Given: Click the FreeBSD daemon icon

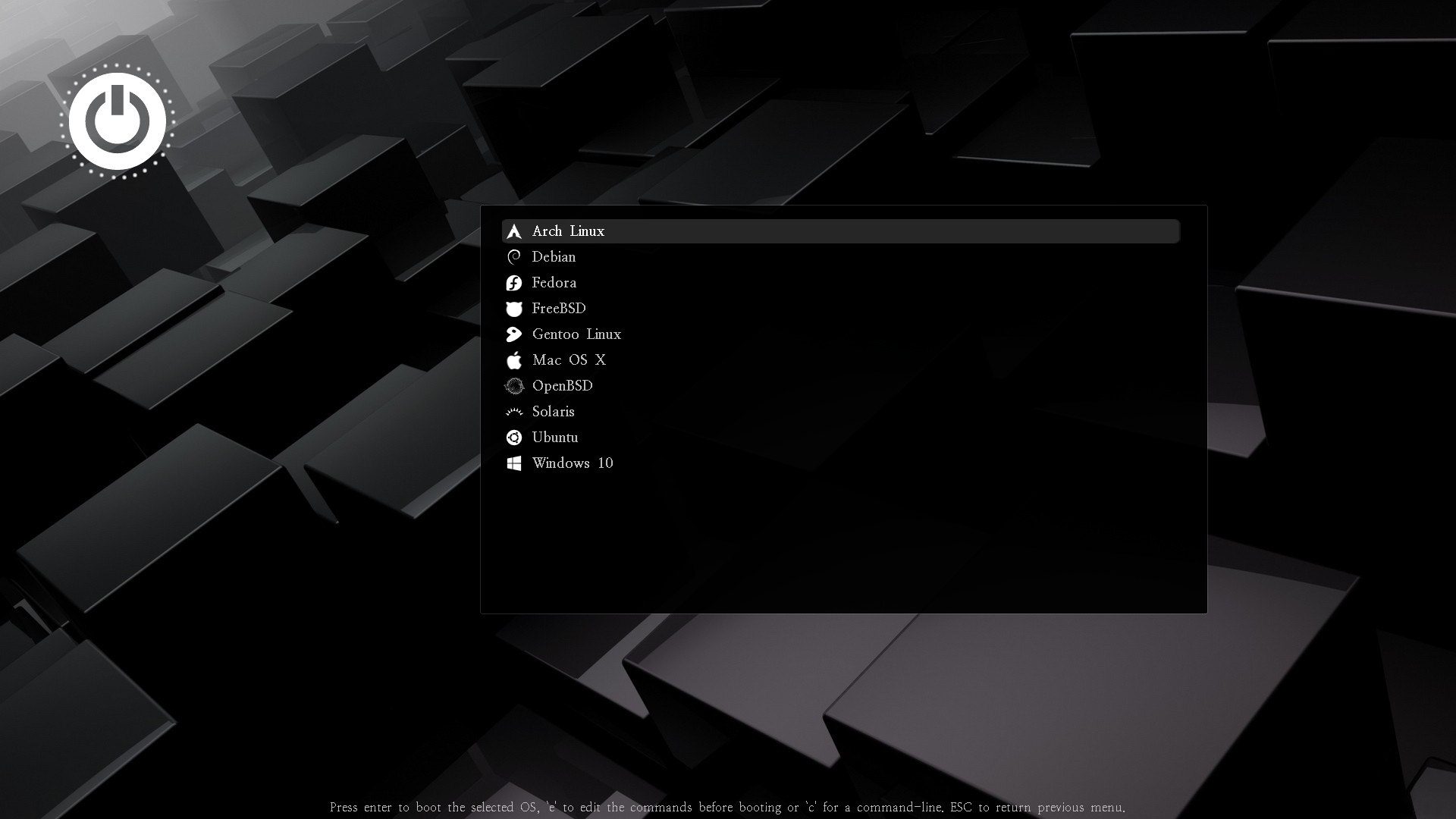Looking at the screenshot, I should (514, 309).
